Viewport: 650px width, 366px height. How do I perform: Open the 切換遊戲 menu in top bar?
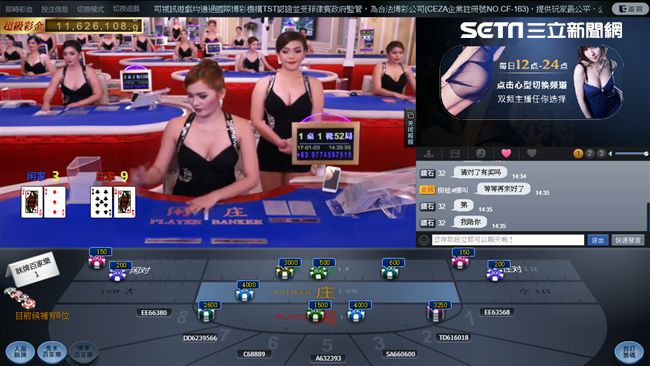pyautogui.click(x=126, y=8)
